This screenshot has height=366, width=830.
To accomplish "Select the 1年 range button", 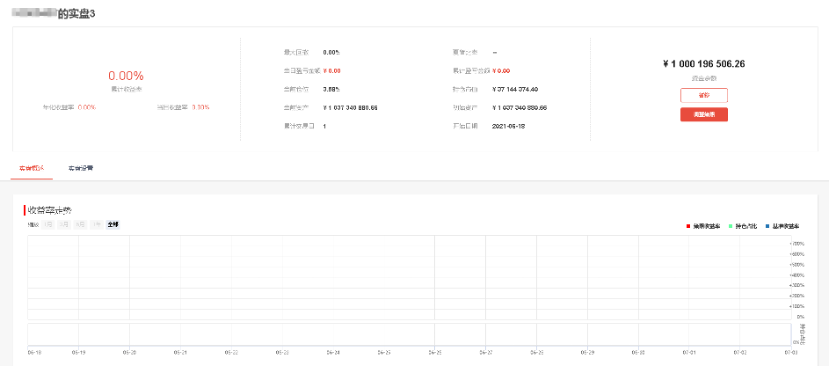I will point(96,225).
